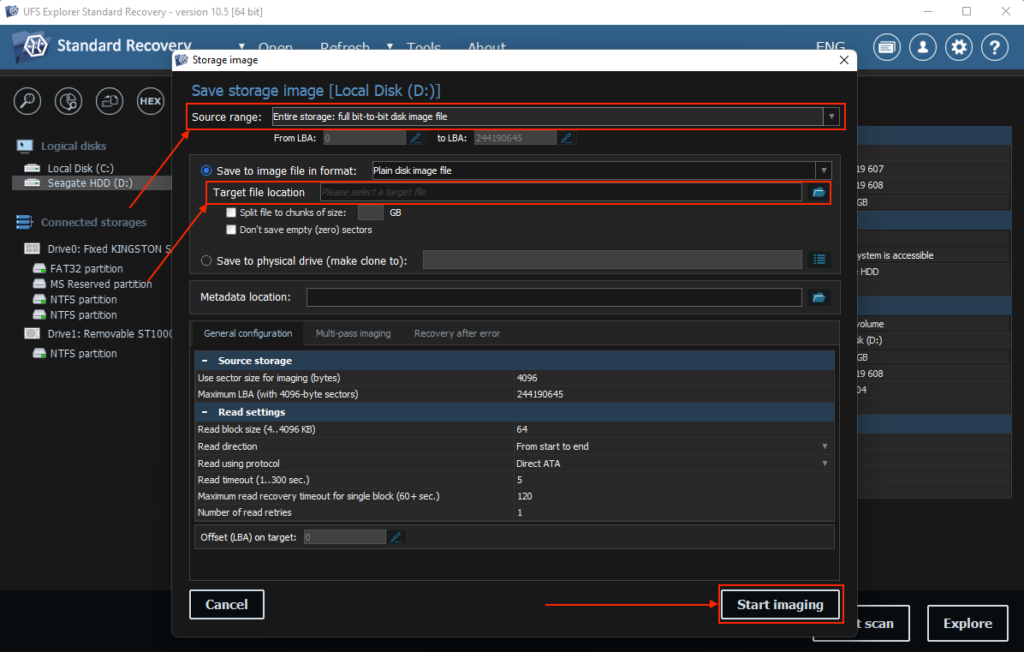Open the HEX viewer tool
The height and width of the screenshot is (652, 1024).
(148, 101)
